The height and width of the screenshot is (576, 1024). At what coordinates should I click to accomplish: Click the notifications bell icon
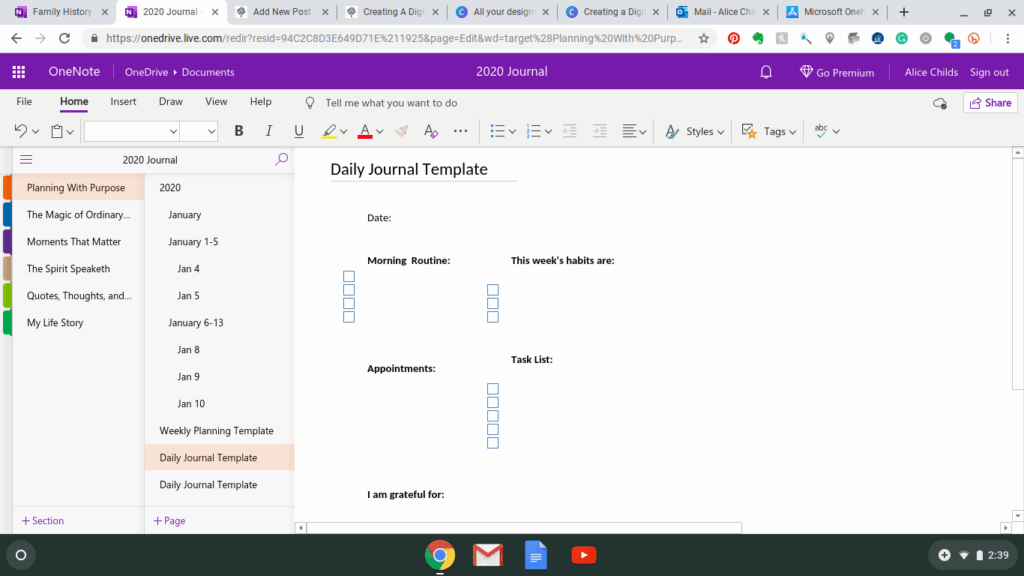[766, 72]
